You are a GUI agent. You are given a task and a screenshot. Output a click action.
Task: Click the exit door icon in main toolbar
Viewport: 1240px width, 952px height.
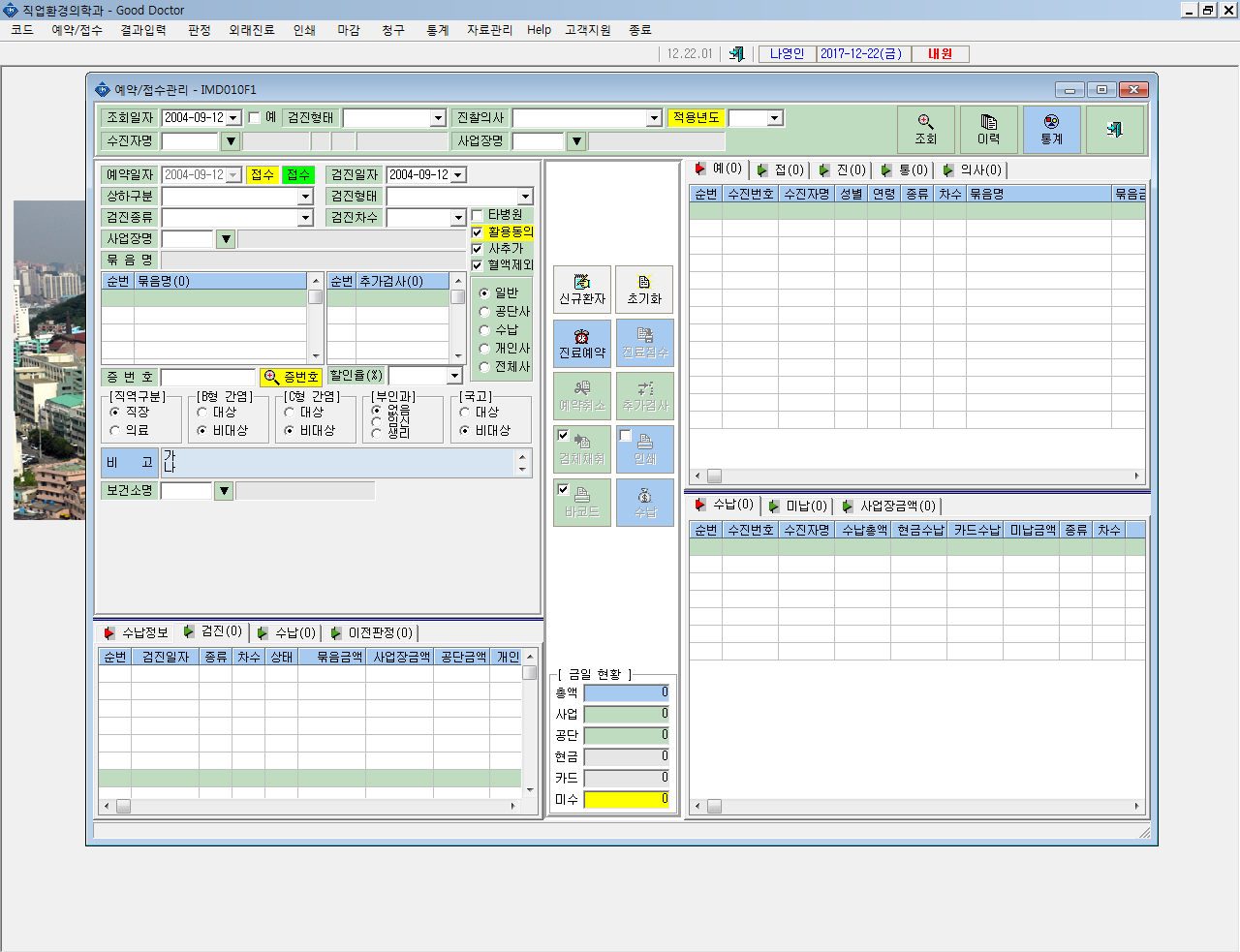pos(736,54)
